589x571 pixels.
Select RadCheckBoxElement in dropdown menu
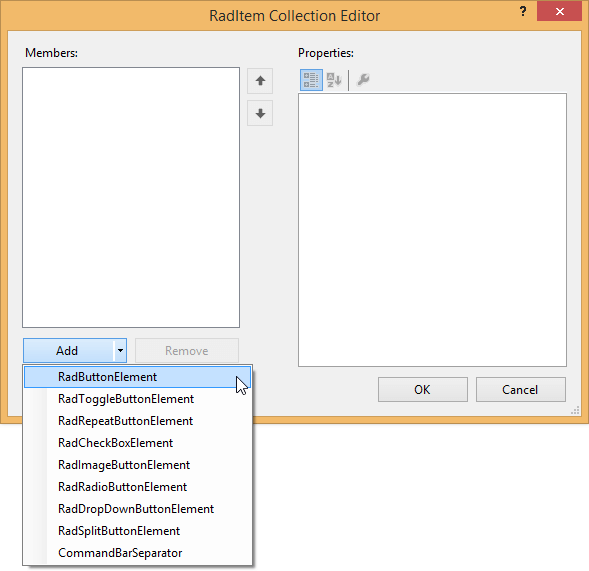pyautogui.click(x=137, y=443)
